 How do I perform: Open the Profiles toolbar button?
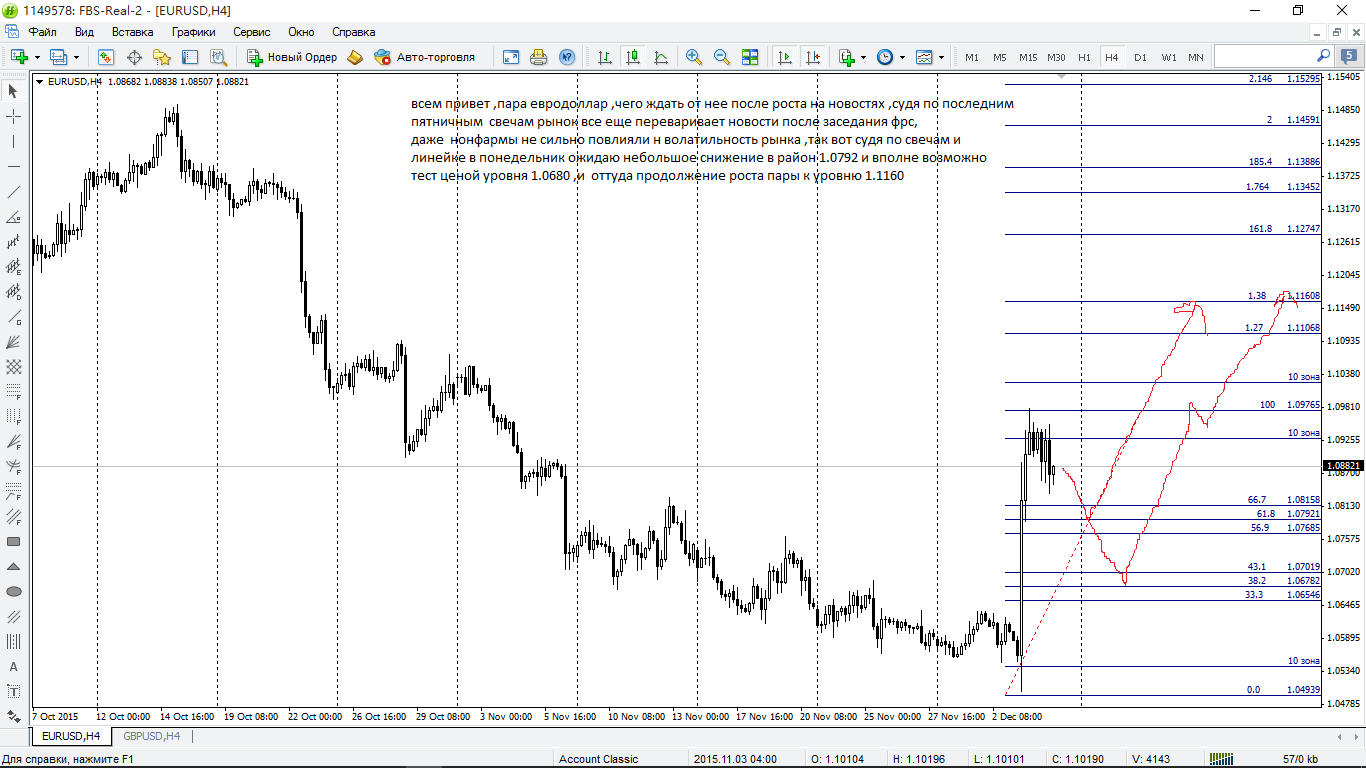click(x=58, y=57)
